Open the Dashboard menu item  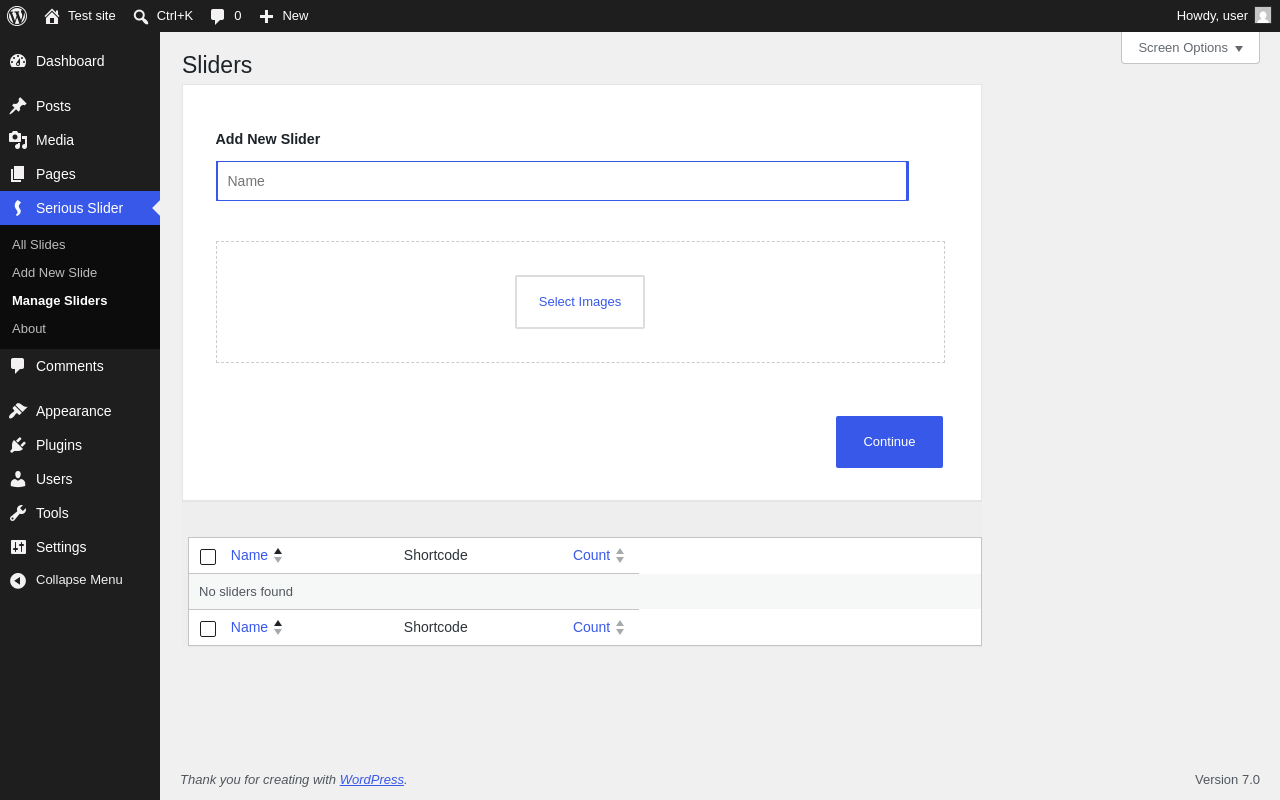pos(80,61)
